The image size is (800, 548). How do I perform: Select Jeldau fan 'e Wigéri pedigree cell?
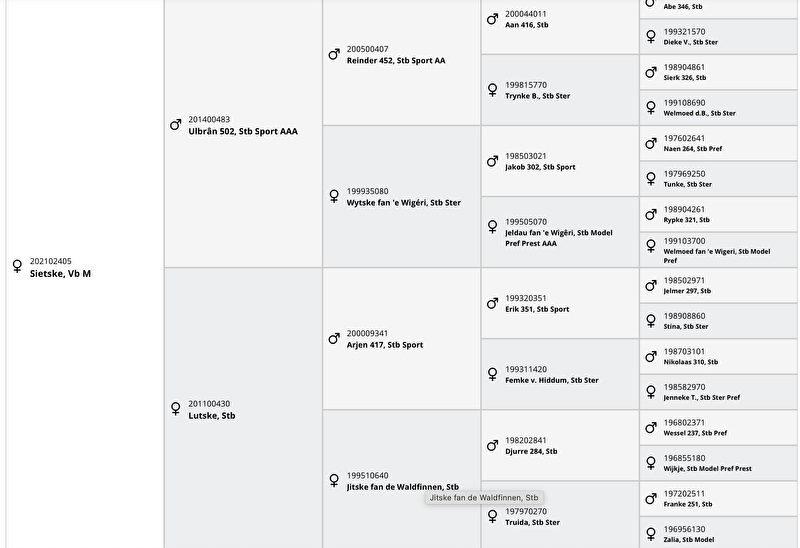click(560, 232)
